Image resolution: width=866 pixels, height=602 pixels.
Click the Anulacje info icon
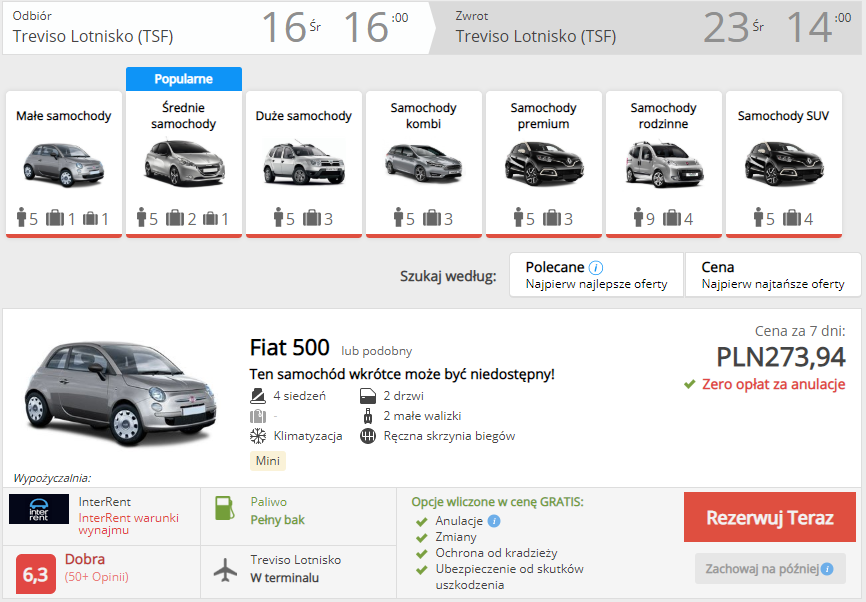pos(494,521)
